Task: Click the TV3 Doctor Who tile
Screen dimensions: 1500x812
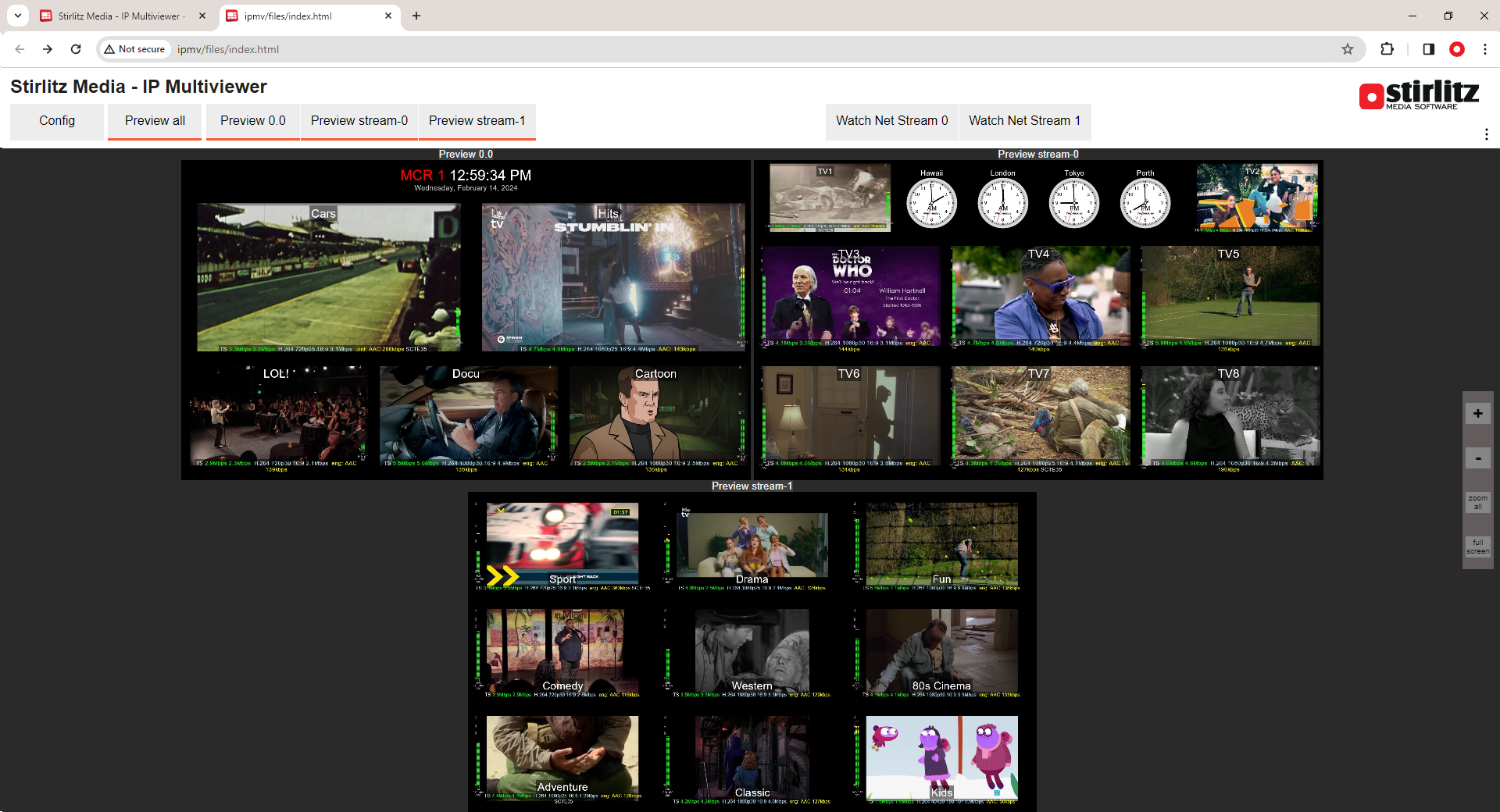Action: tap(851, 296)
